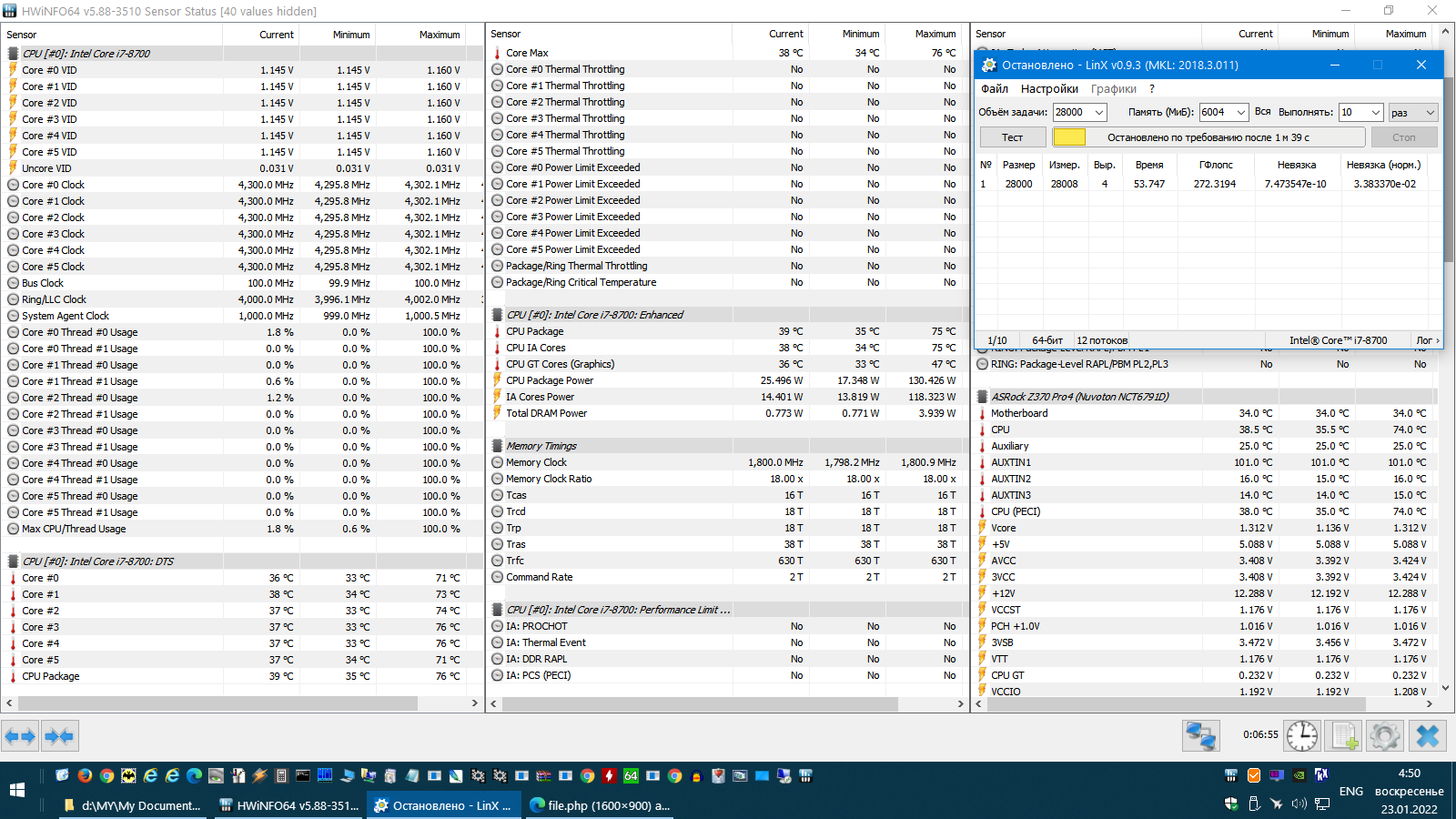Select the 'IA: PROCHOT' row
Image resolution: width=1456 pixels, height=819 pixels.
pos(728,626)
